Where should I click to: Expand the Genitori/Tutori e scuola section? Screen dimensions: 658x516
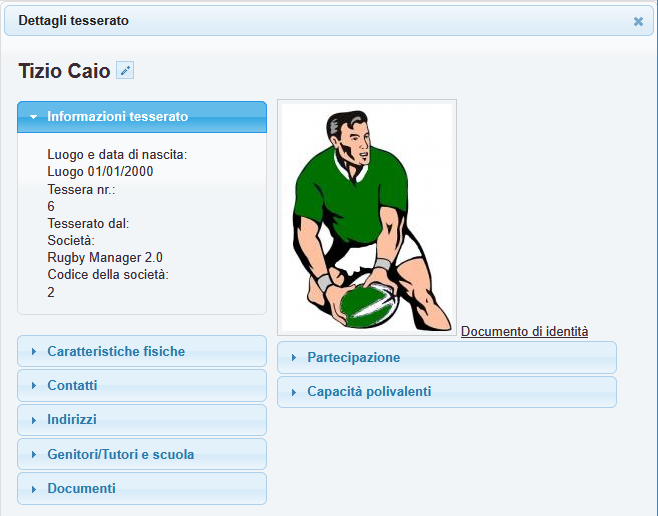(121, 454)
